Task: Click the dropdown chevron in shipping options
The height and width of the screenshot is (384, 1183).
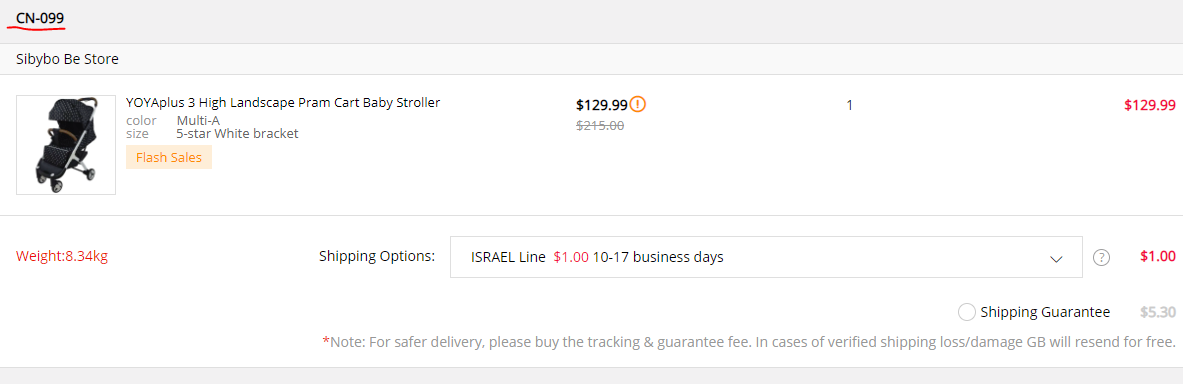Action: [x=1056, y=258]
